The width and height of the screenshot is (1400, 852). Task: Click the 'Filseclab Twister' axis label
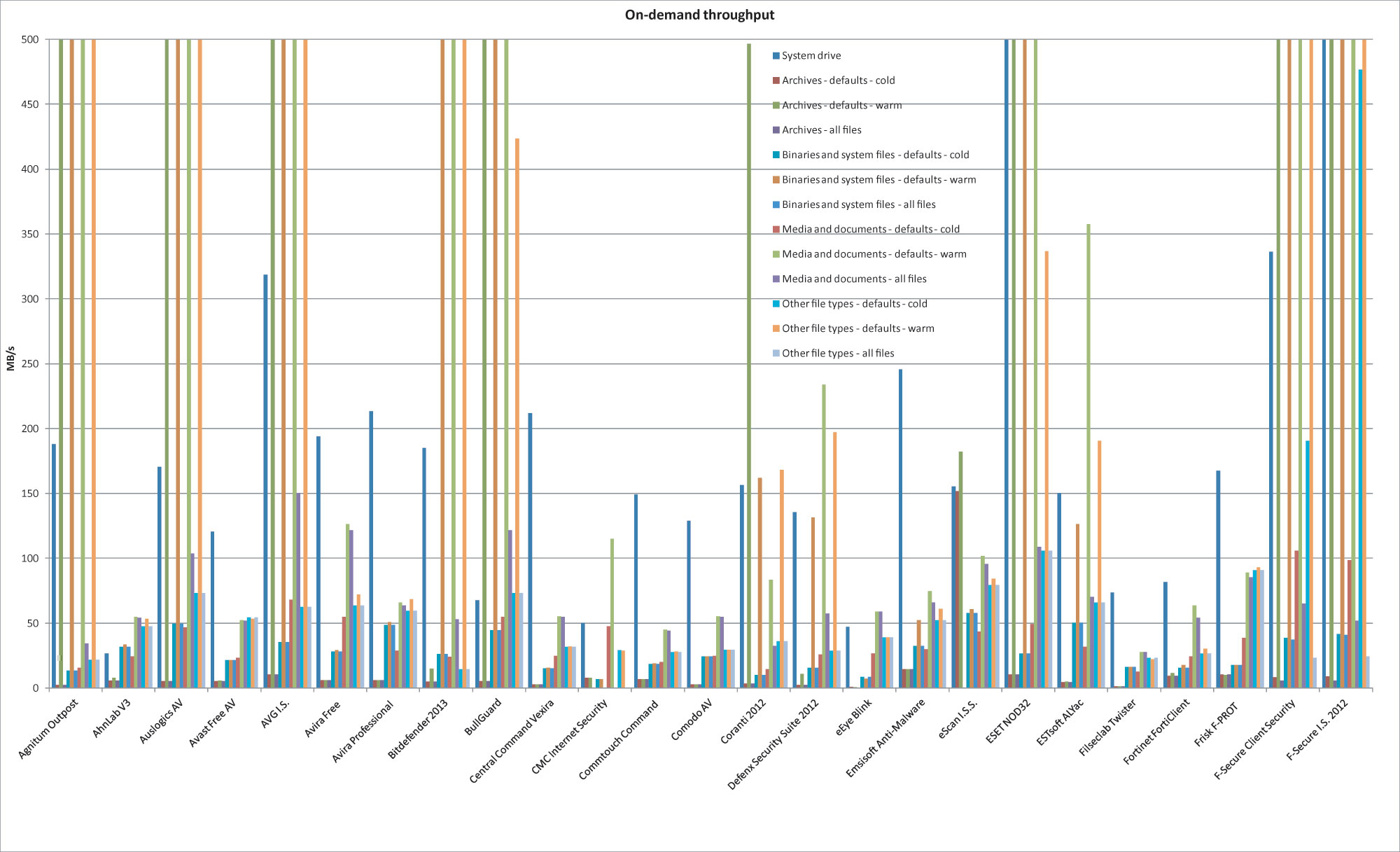point(1108,727)
